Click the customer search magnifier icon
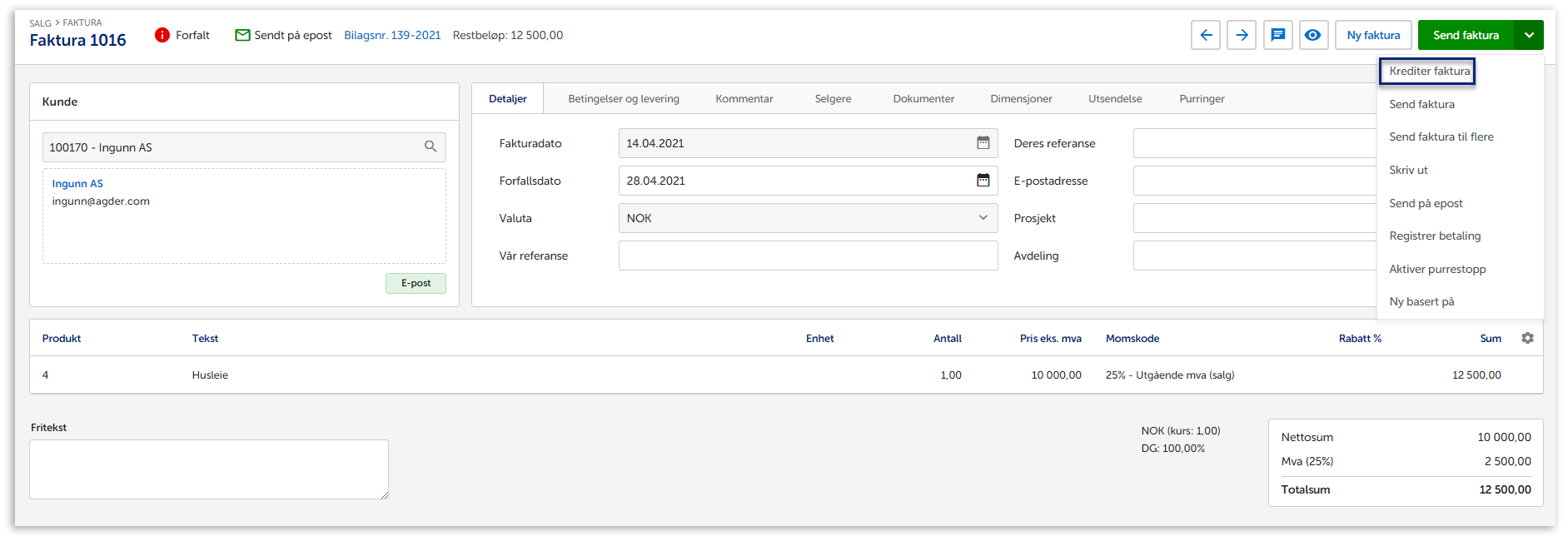The height and width of the screenshot is (541, 1568). pos(431,147)
